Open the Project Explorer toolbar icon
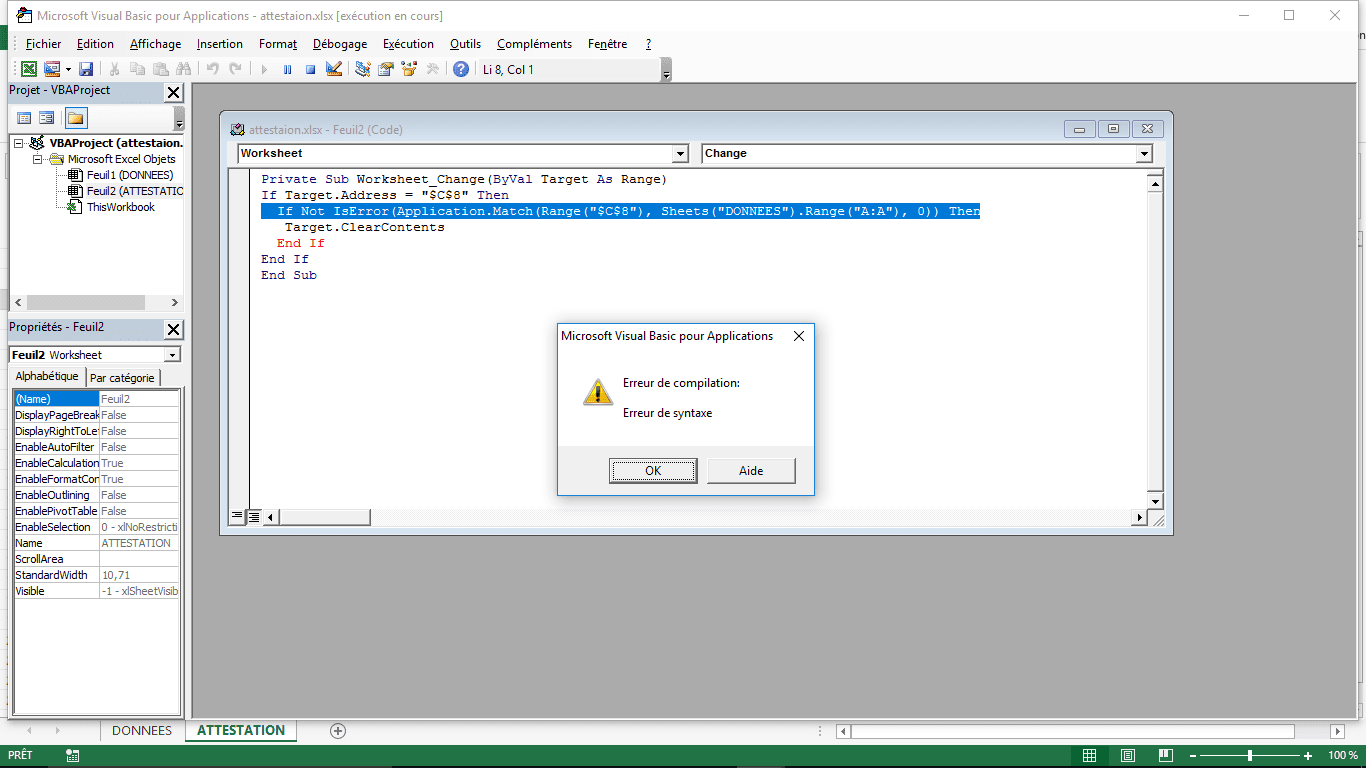1366x768 pixels. pyautogui.click(x=362, y=69)
